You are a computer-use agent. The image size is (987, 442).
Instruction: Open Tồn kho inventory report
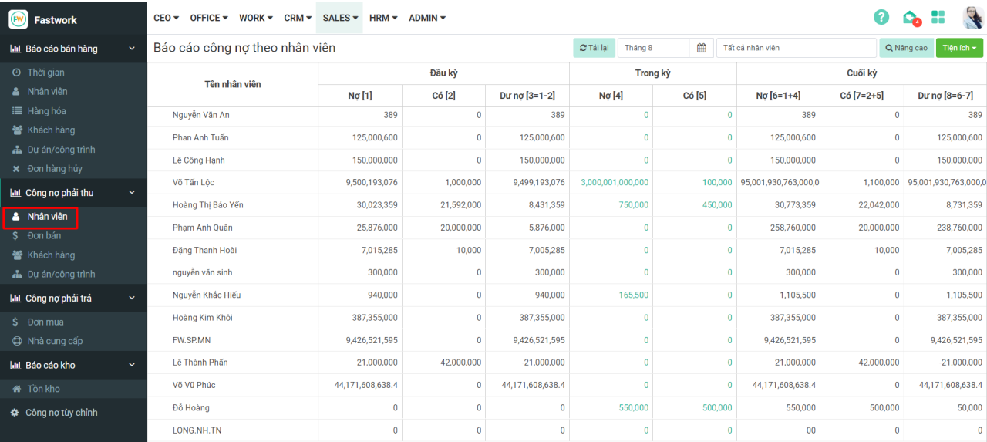click(45, 388)
